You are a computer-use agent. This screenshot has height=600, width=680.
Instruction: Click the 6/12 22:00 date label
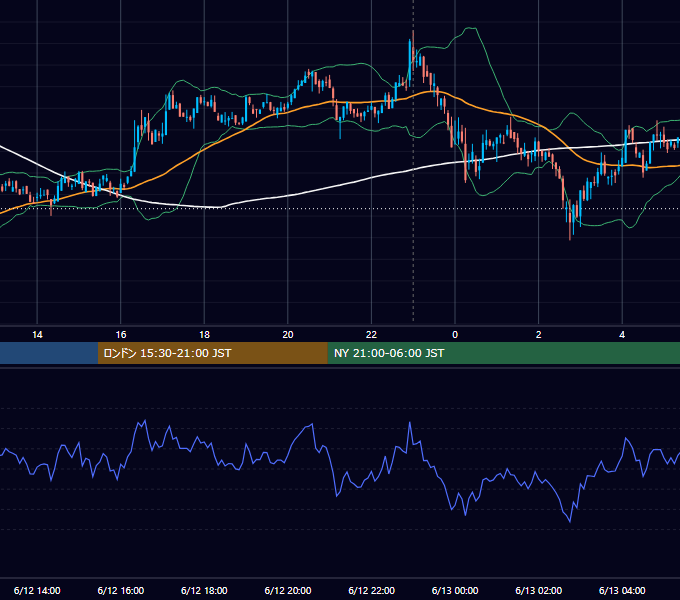pyautogui.click(x=372, y=590)
